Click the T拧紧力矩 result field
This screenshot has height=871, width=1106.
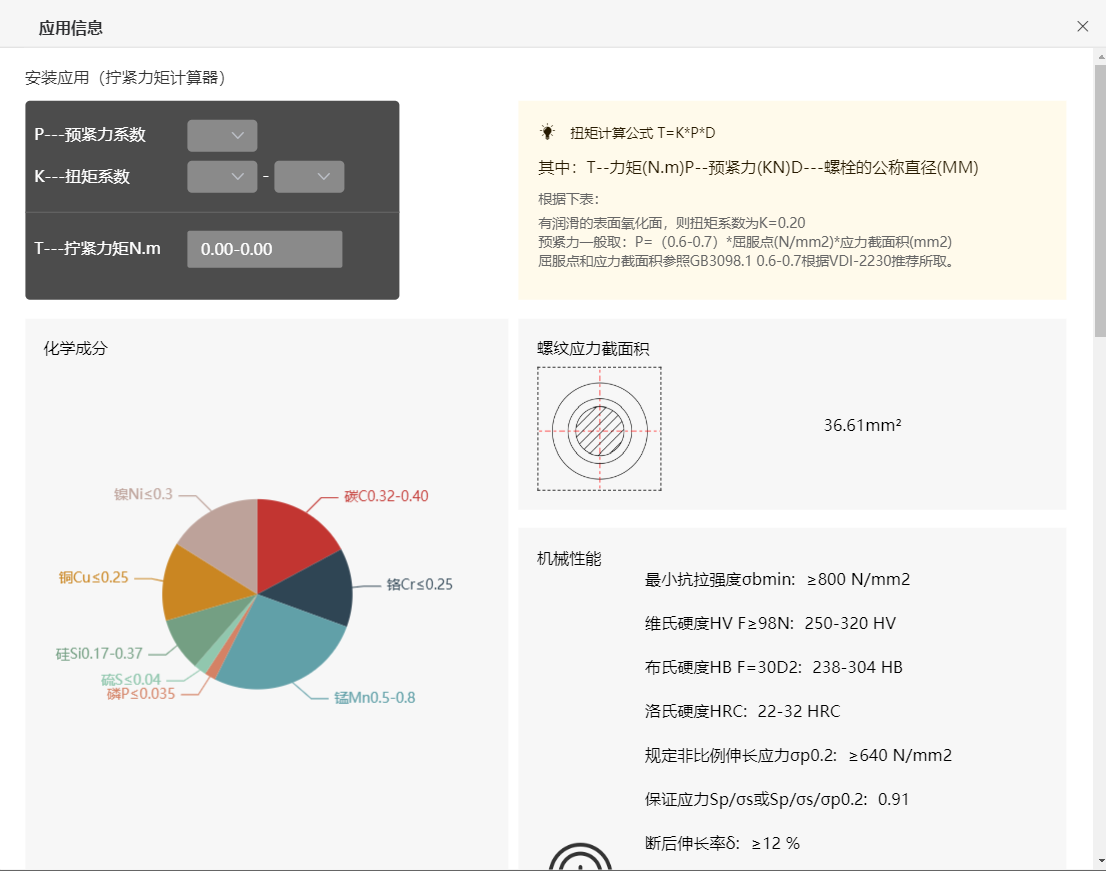click(x=264, y=249)
